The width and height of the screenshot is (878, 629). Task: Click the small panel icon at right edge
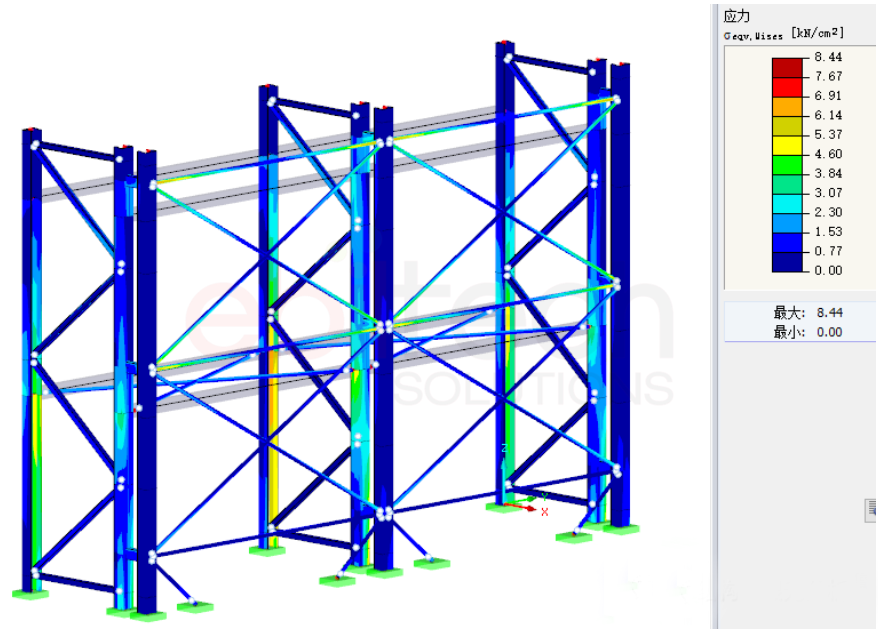pyautogui.click(x=870, y=510)
